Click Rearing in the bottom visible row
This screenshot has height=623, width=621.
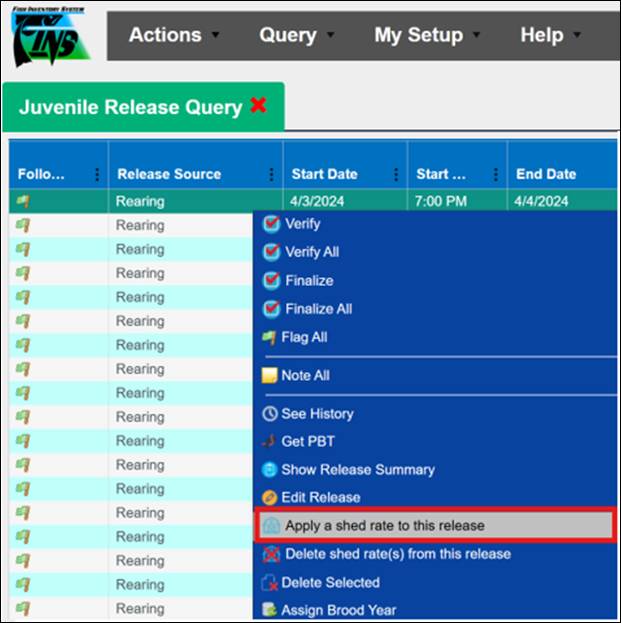(140, 608)
